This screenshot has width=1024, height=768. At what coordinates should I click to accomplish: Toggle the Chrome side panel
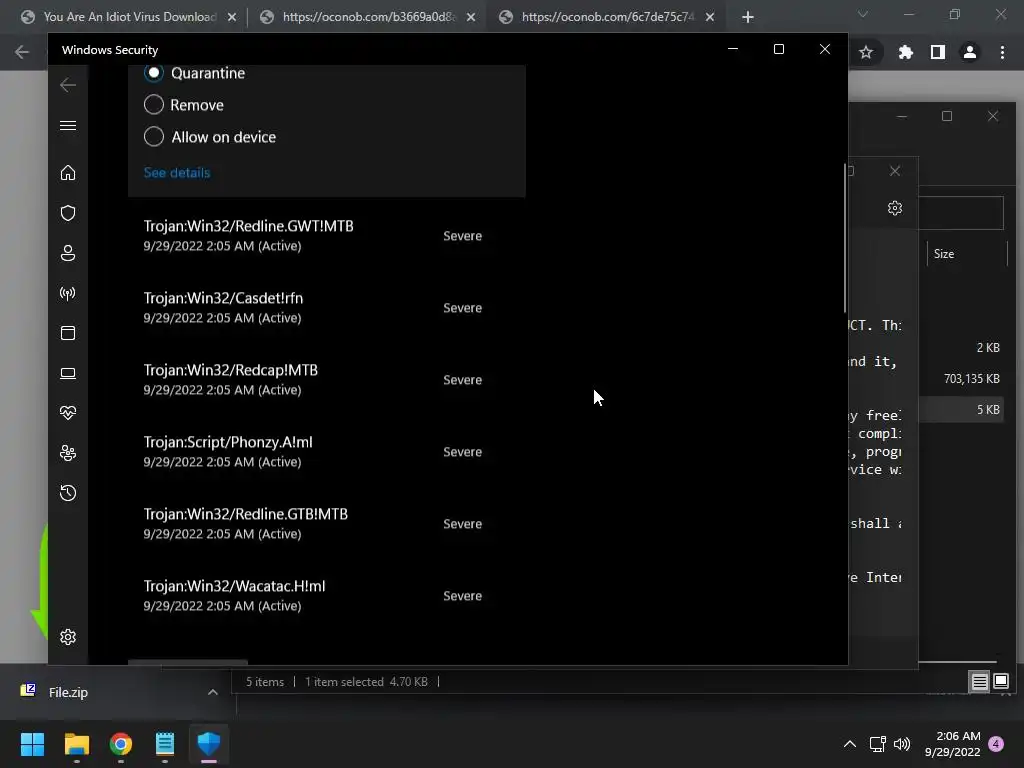click(x=938, y=52)
